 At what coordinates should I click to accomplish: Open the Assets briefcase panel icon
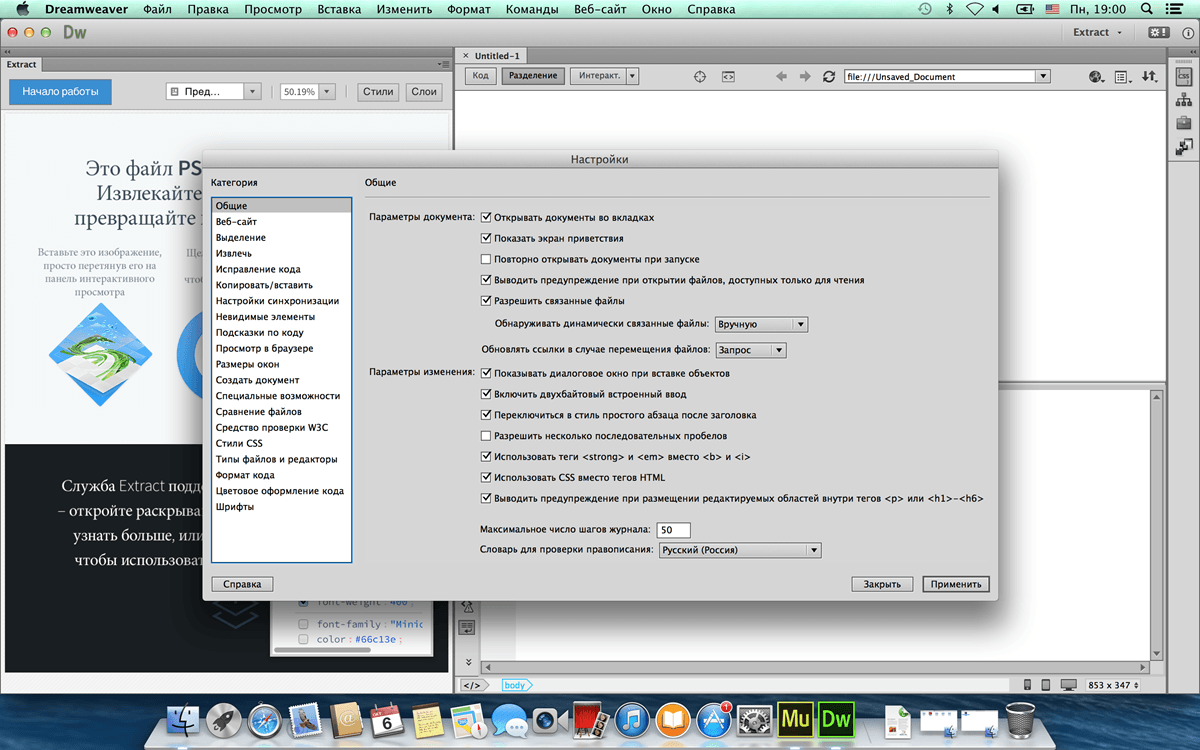[x=1184, y=123]
